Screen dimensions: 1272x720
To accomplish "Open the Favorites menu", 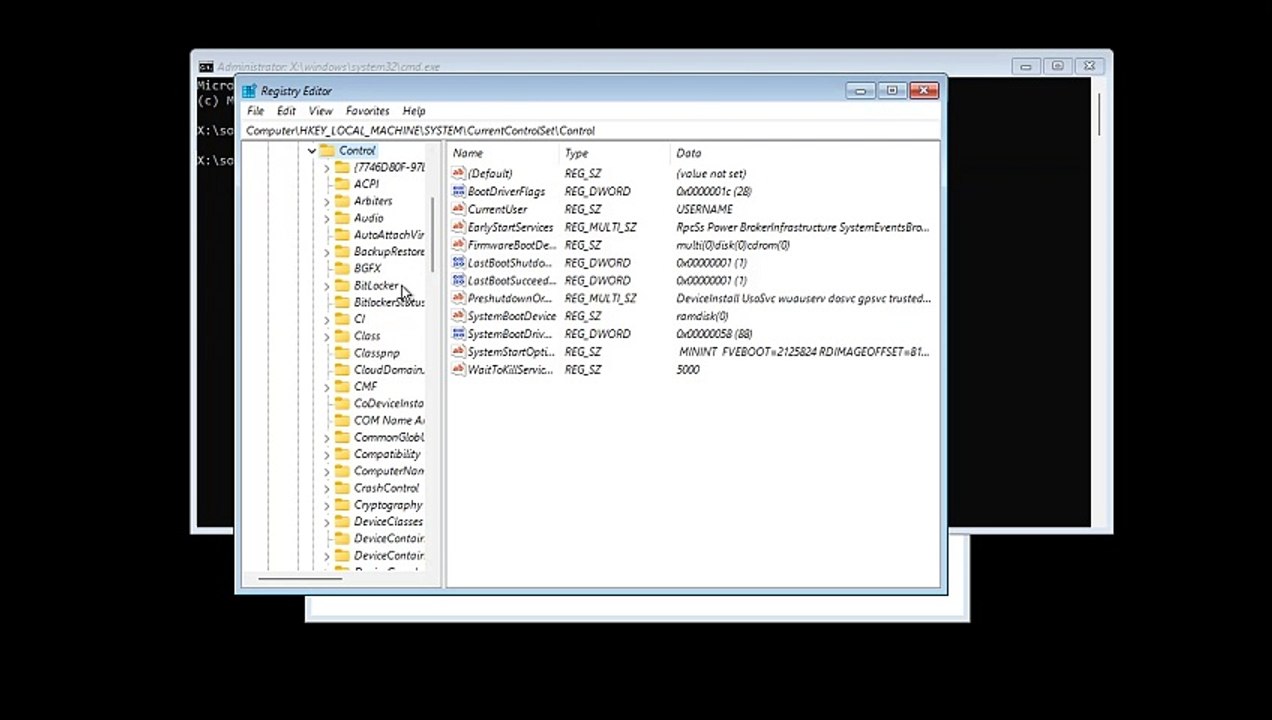I will coord(367,111).
